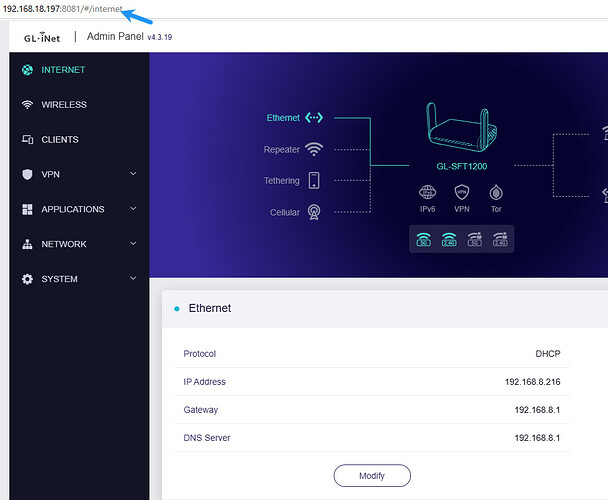Click the Repeater Wi-Fi icon
Viewport: 608px width, 500px height.
(314, 149)
